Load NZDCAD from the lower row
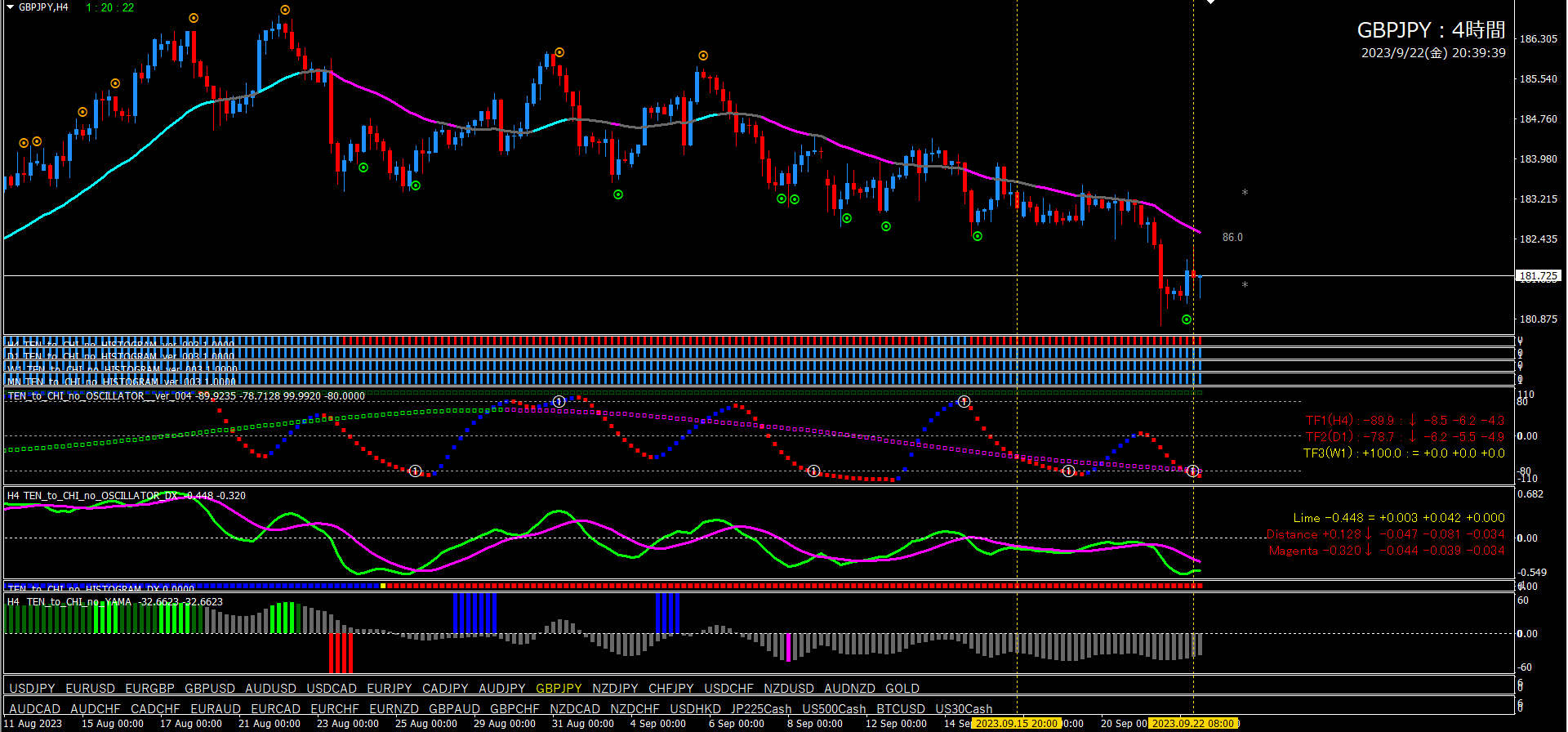This screenshot has height=732, width=1568. click(575, 709)
